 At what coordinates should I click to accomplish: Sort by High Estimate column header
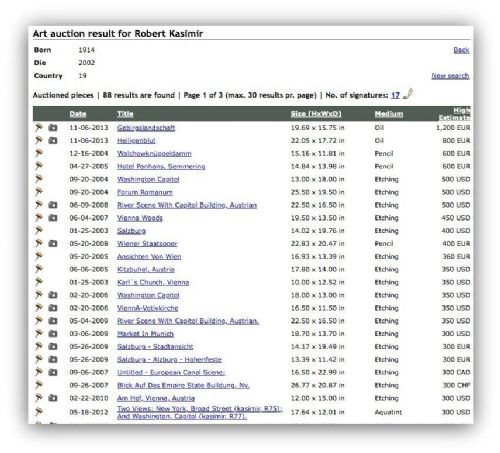coord(455,114)
